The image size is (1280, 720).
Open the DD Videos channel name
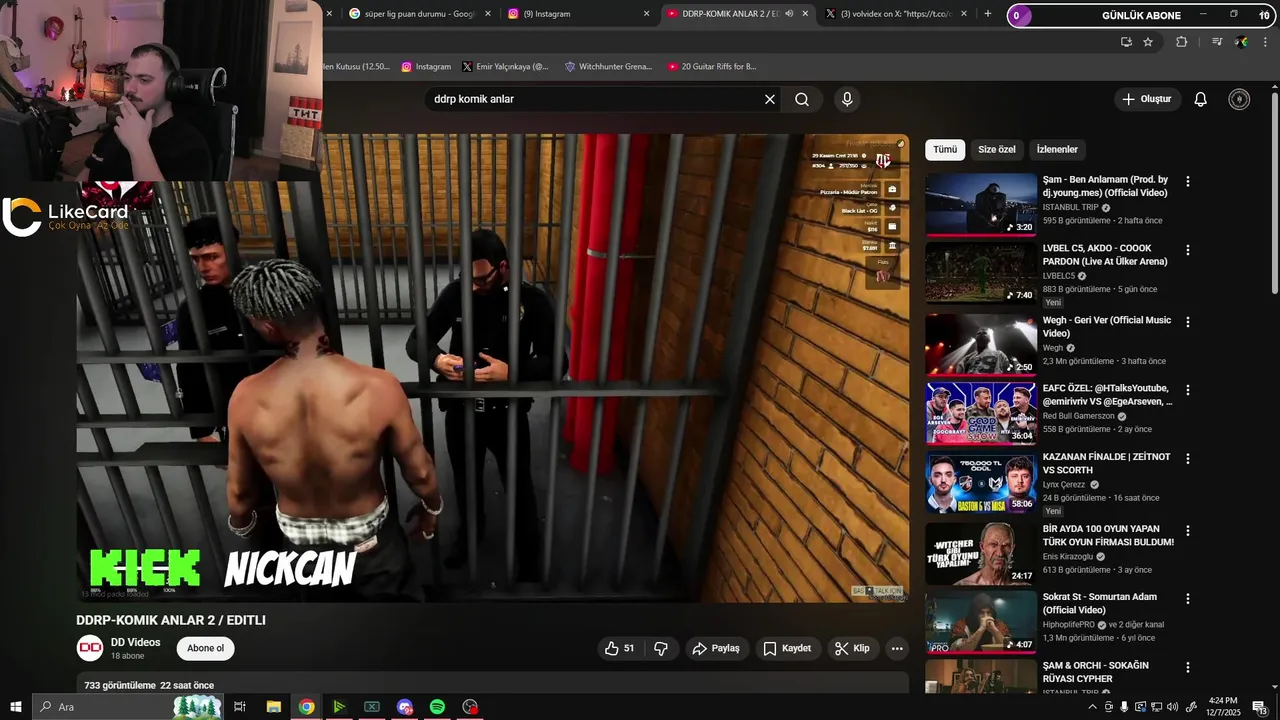136,642
